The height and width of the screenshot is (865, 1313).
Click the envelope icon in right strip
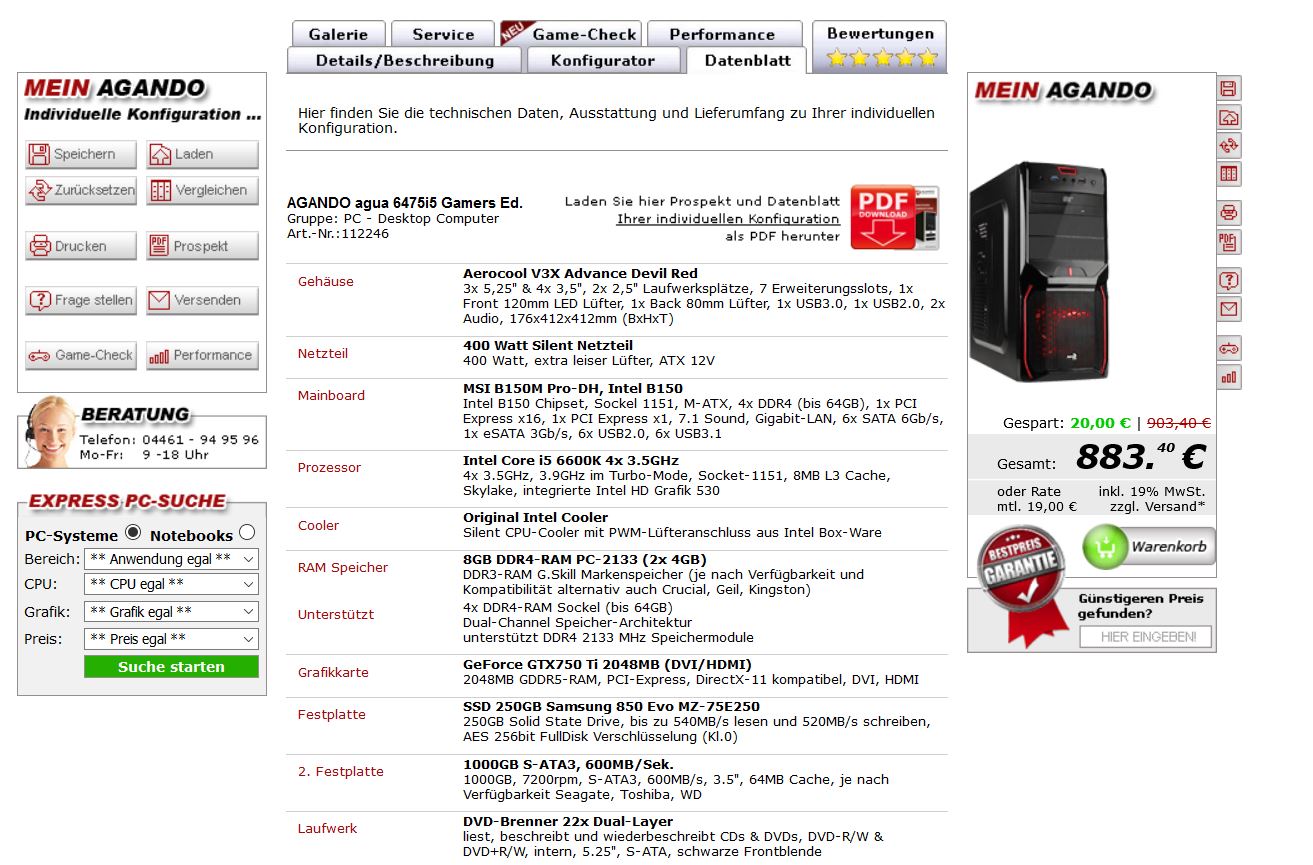(1229, 309)
